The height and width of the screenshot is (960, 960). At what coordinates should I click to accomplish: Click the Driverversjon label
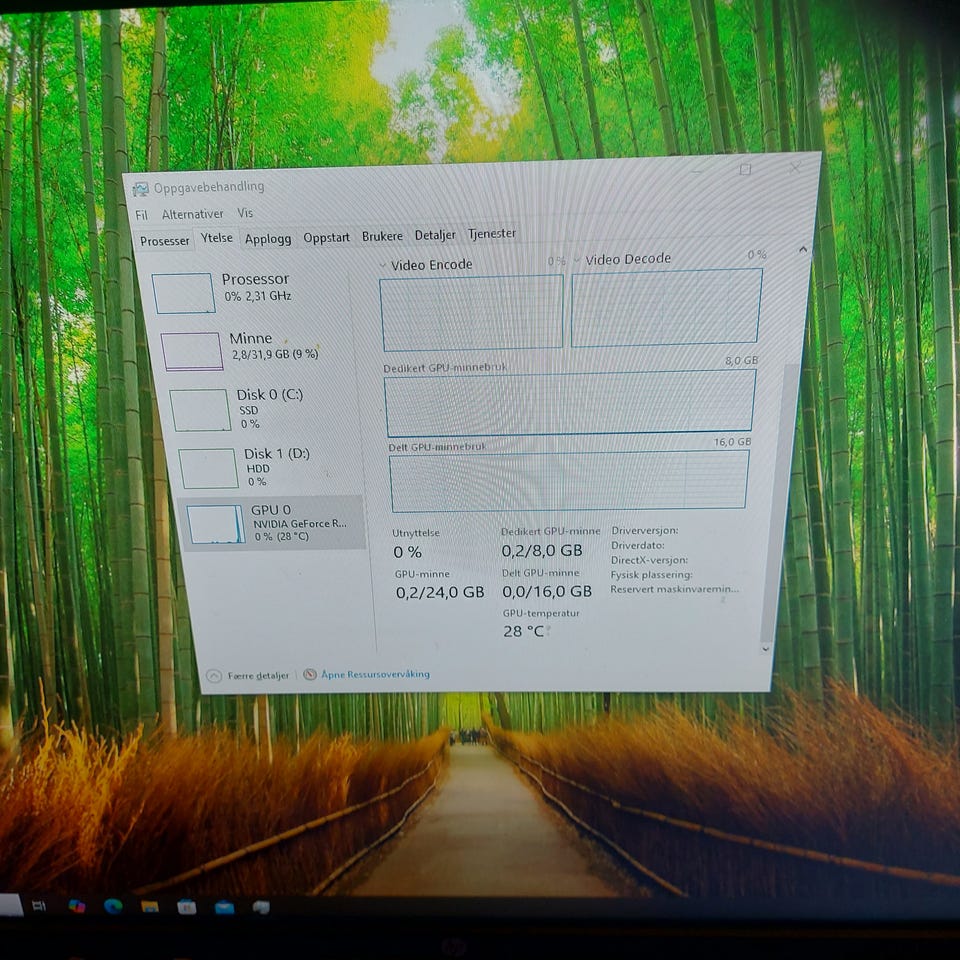tap(645, 530)
